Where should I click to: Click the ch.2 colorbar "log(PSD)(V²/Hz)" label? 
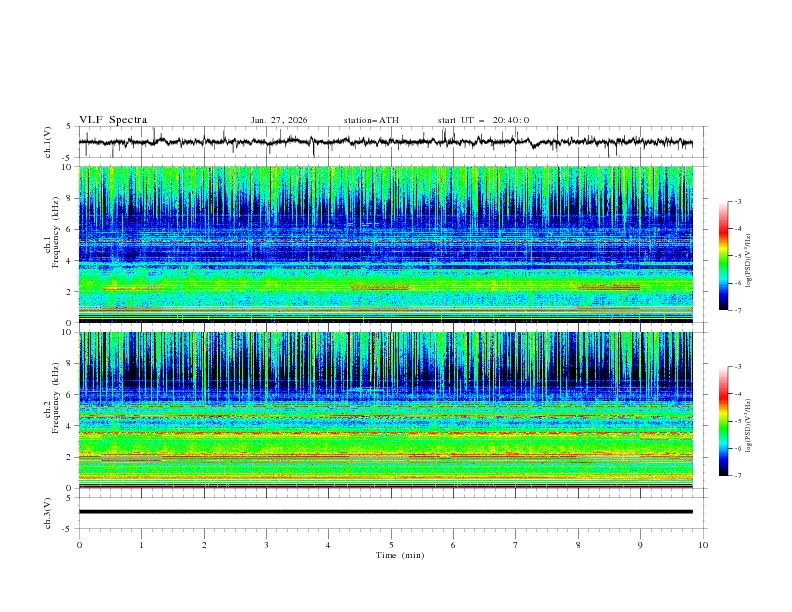pos(748,426)
